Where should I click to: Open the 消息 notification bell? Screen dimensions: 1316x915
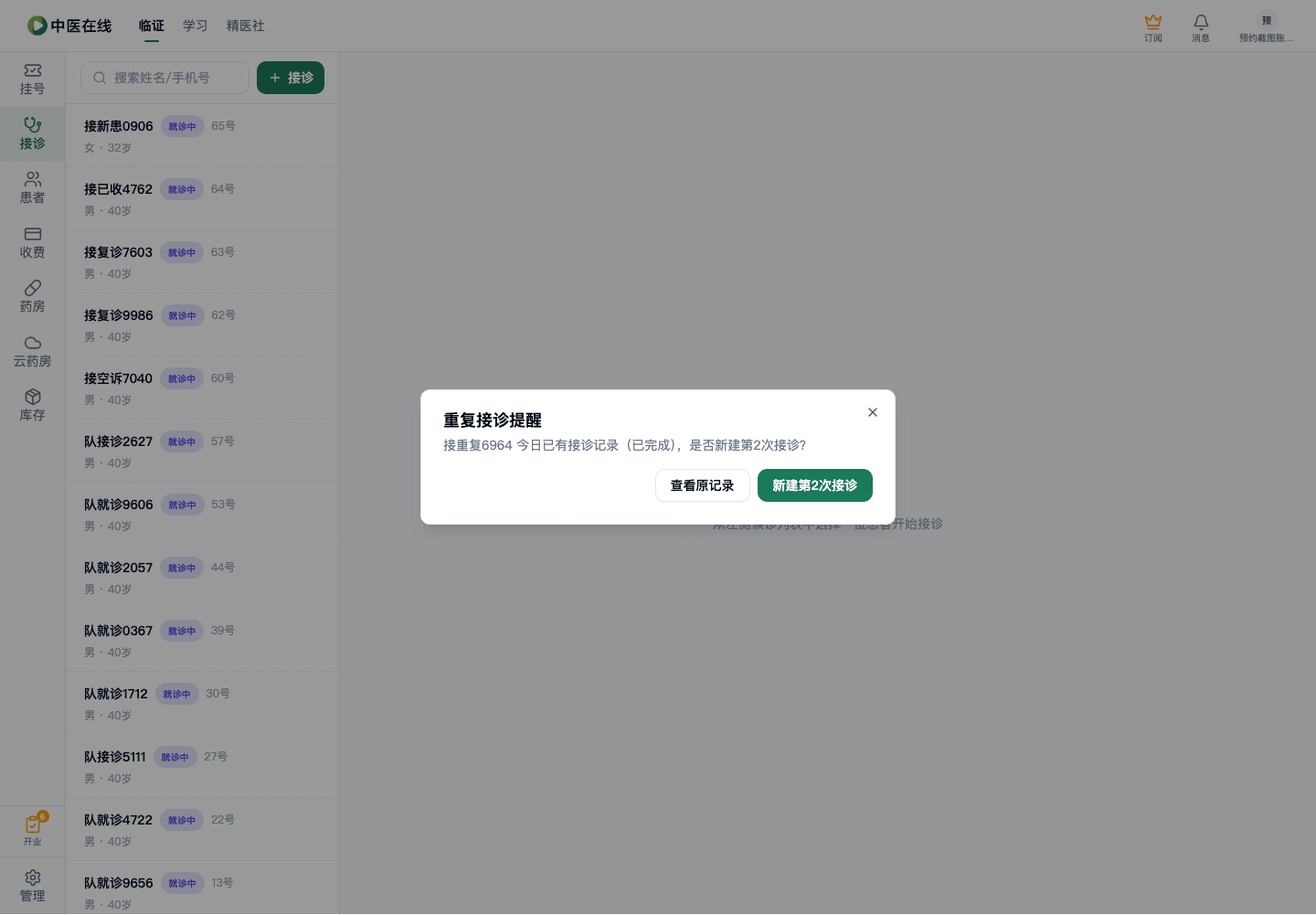click(x=1201, y=27)
